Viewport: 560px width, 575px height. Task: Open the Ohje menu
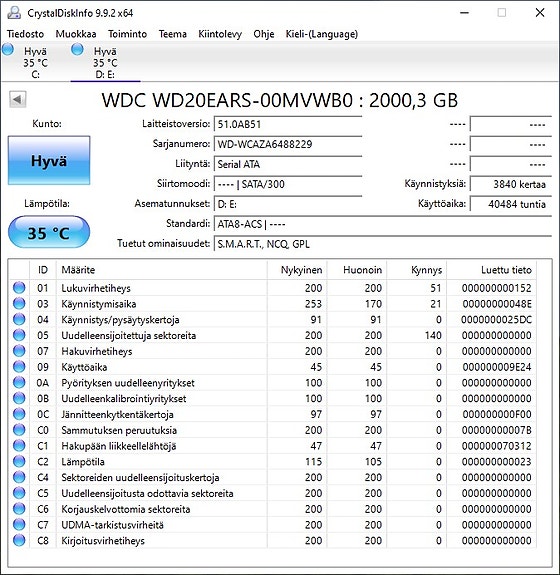coord(264,34)
